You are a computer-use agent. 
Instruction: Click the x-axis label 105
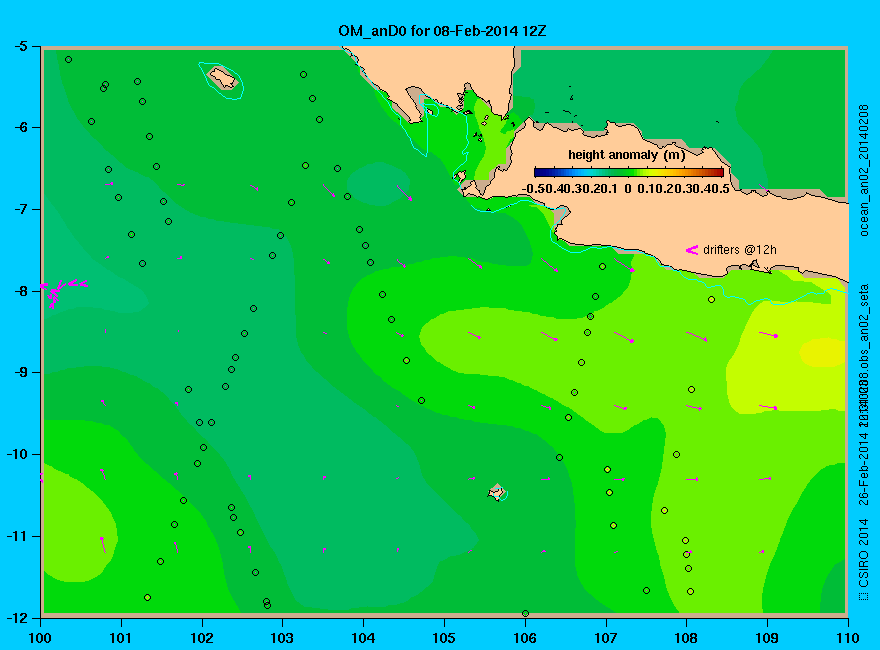444,638
